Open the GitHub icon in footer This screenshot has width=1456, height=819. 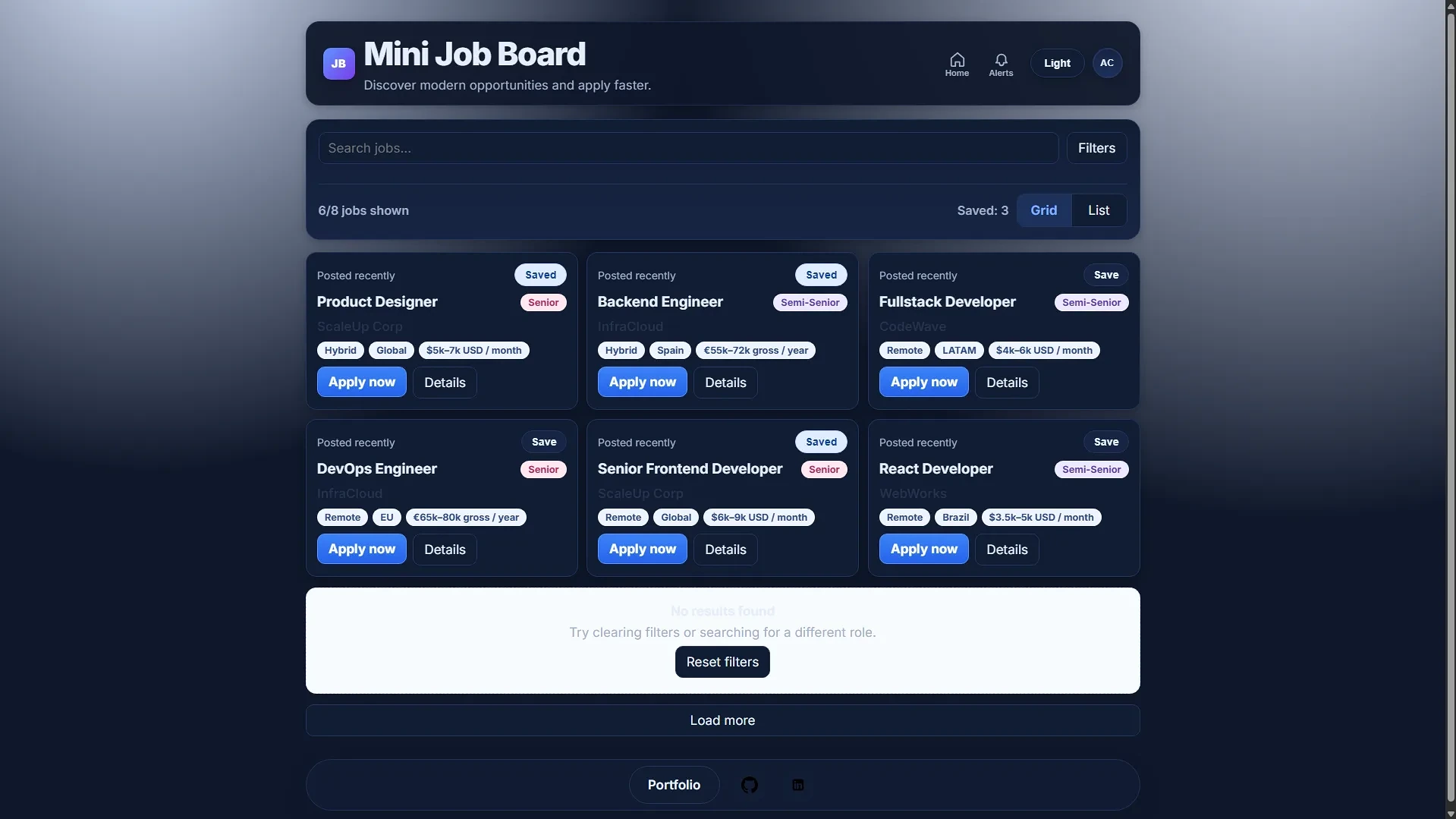pos(750,785)
